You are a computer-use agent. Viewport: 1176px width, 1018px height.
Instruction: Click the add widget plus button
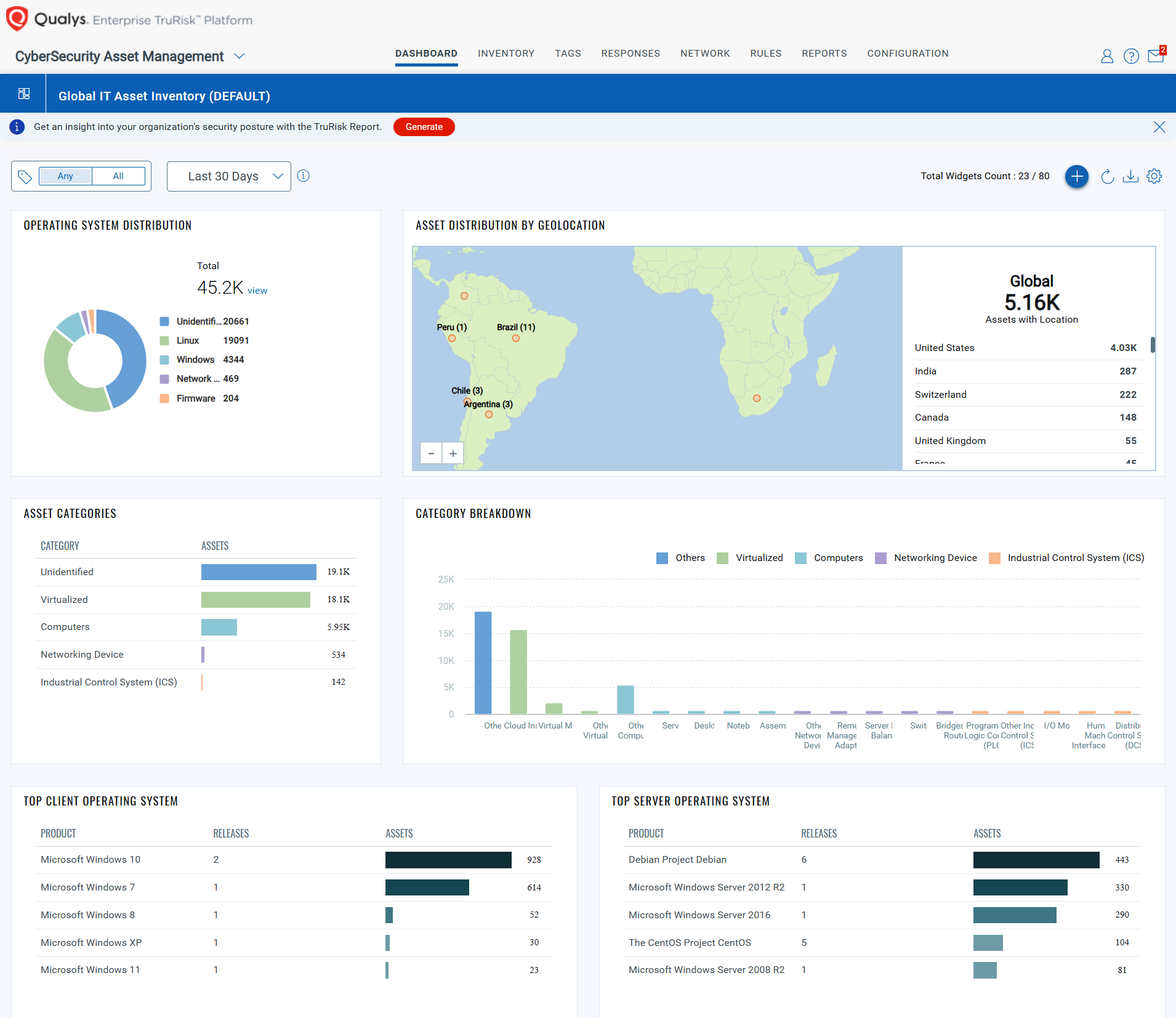pos(1076,177)
